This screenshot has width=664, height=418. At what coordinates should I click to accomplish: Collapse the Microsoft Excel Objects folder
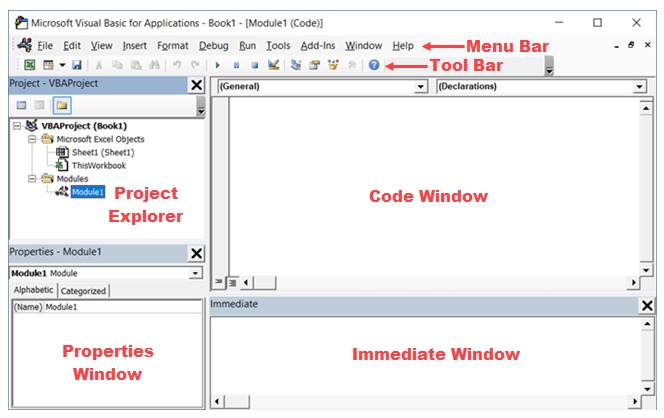(x=32, y=139)
